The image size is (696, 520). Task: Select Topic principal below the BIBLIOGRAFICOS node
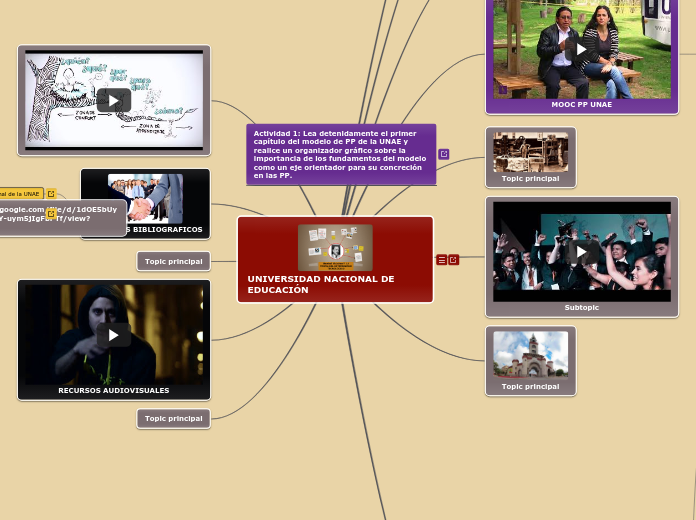173,262
